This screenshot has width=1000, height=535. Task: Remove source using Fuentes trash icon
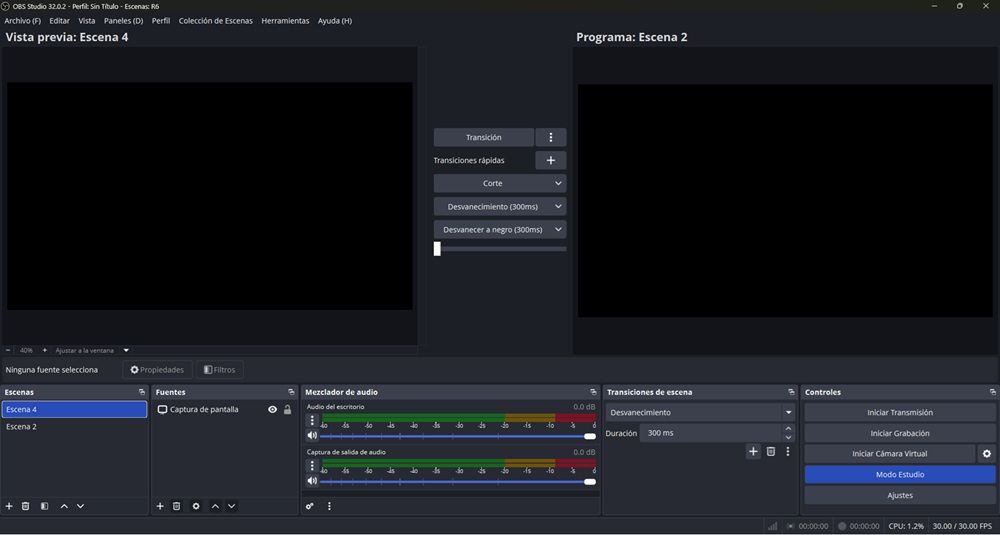[x=177, y=506]
